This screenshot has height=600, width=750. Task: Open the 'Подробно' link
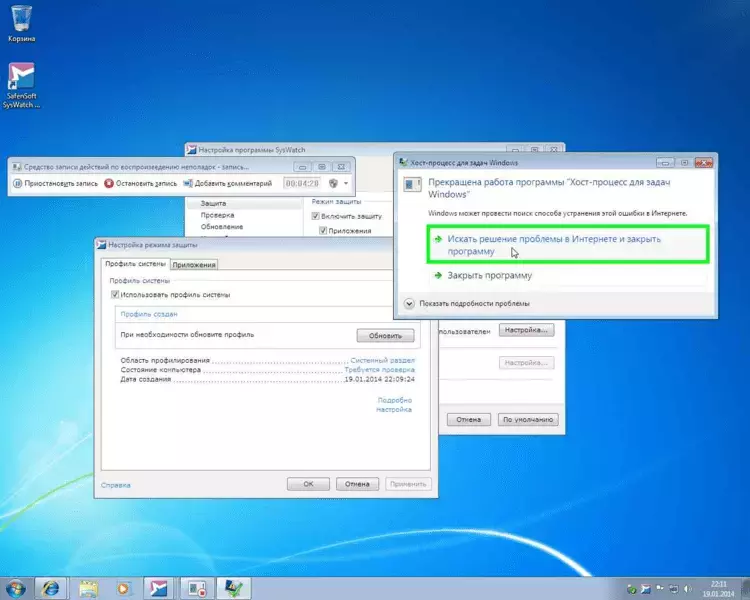point(395,400)
